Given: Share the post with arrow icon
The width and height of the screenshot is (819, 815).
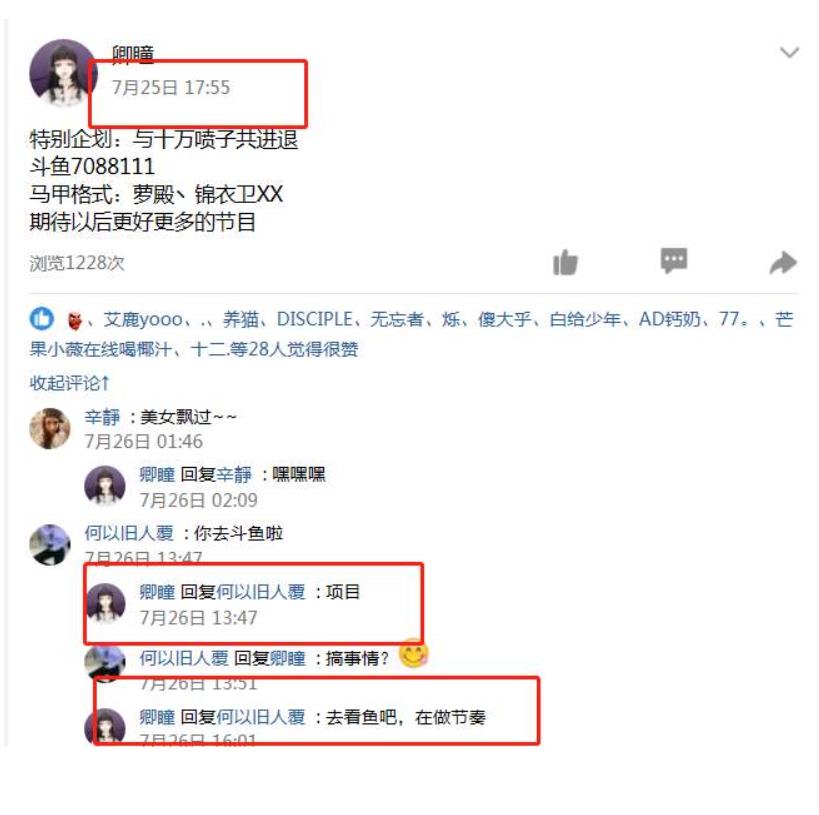Looking at the screenshot, I should point(783,262).
